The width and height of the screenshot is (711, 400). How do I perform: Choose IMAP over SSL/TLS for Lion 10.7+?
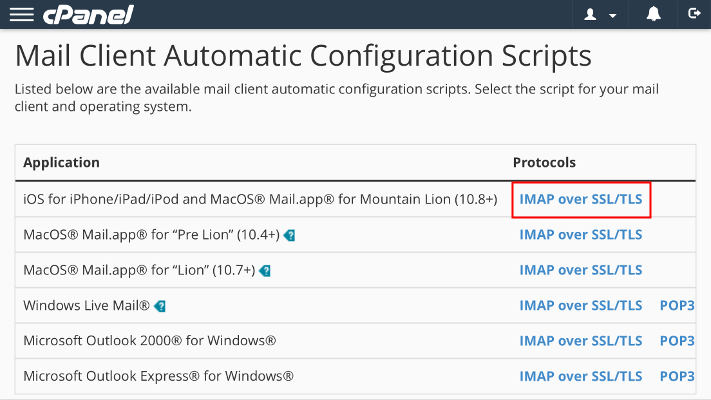tap(581, 270)
